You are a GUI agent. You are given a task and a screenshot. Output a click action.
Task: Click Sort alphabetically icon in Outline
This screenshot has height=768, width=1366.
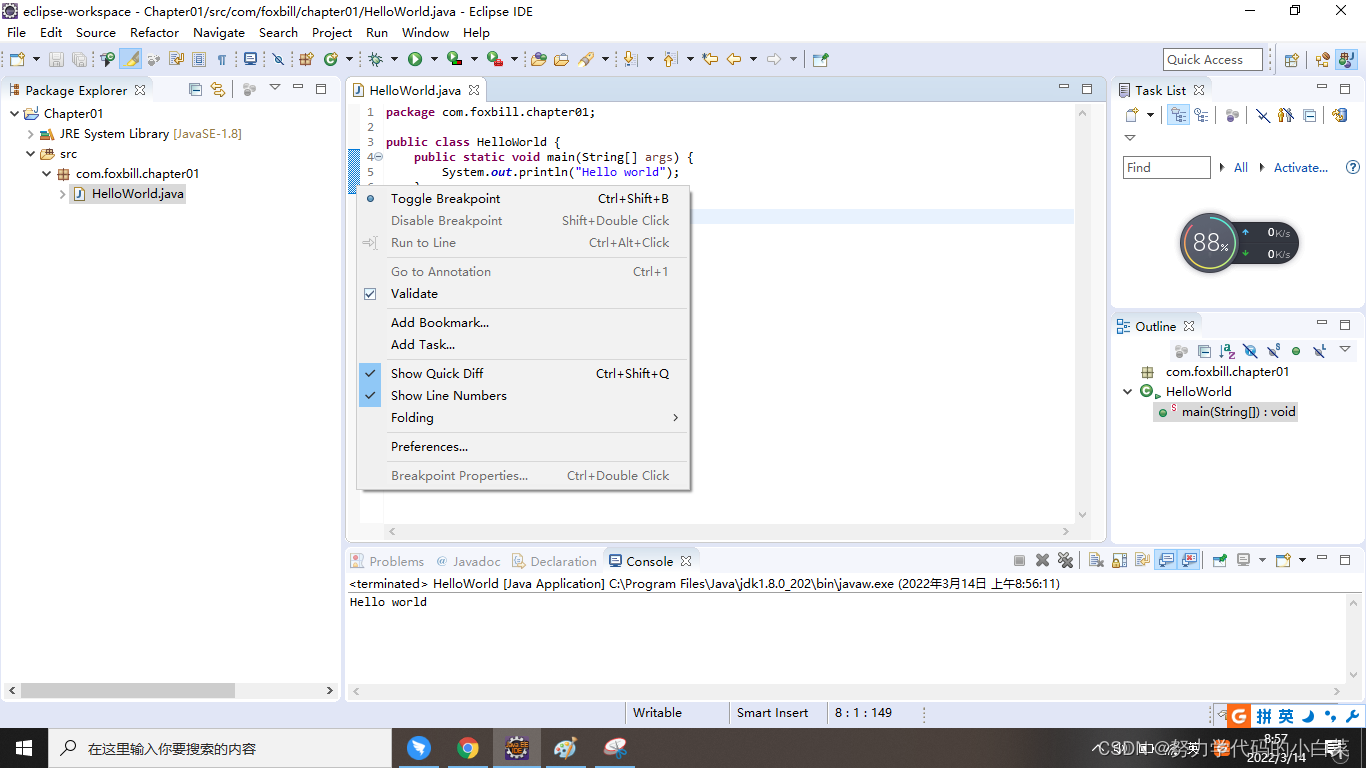click(1228, 351)
